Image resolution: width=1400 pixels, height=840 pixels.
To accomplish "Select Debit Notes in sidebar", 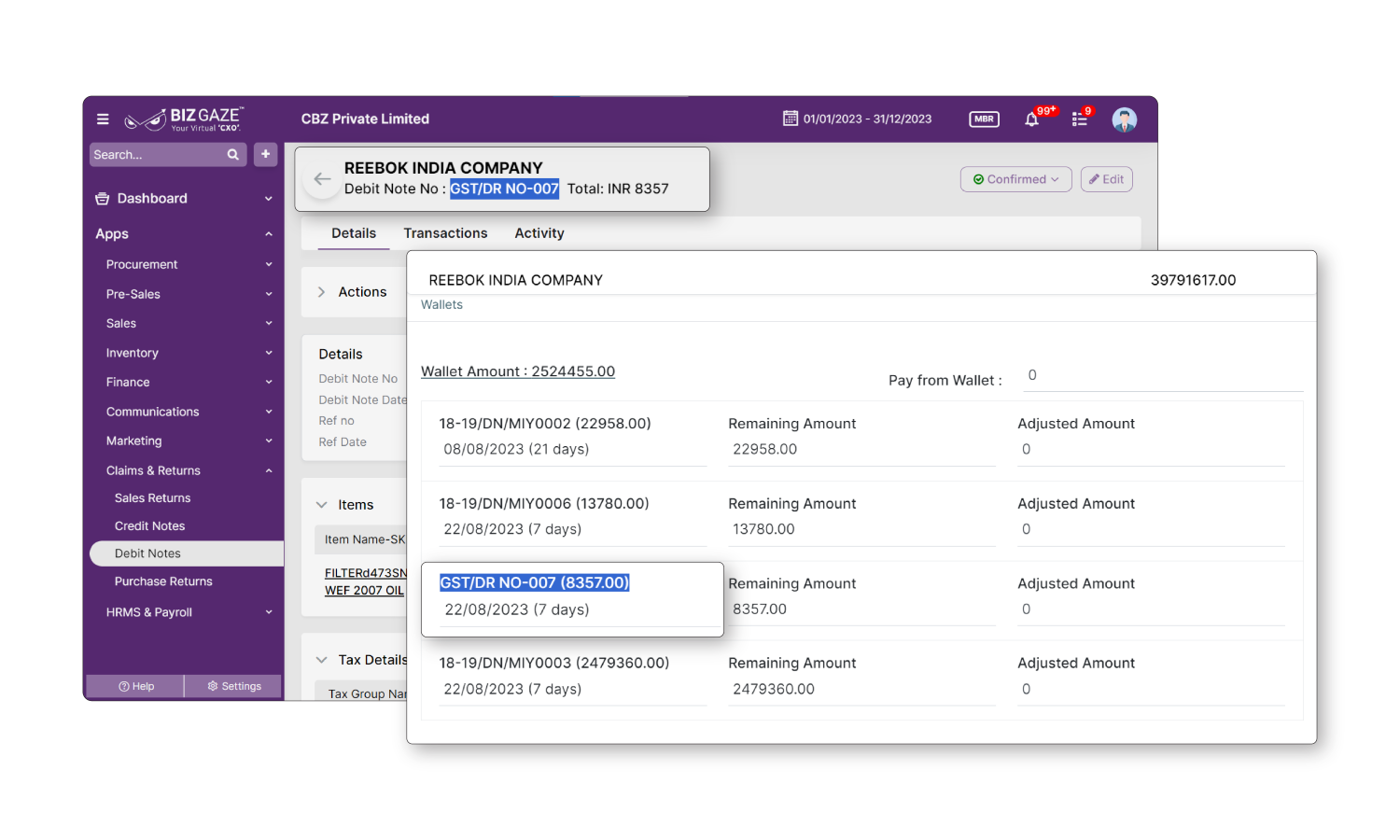I will 187,553.
